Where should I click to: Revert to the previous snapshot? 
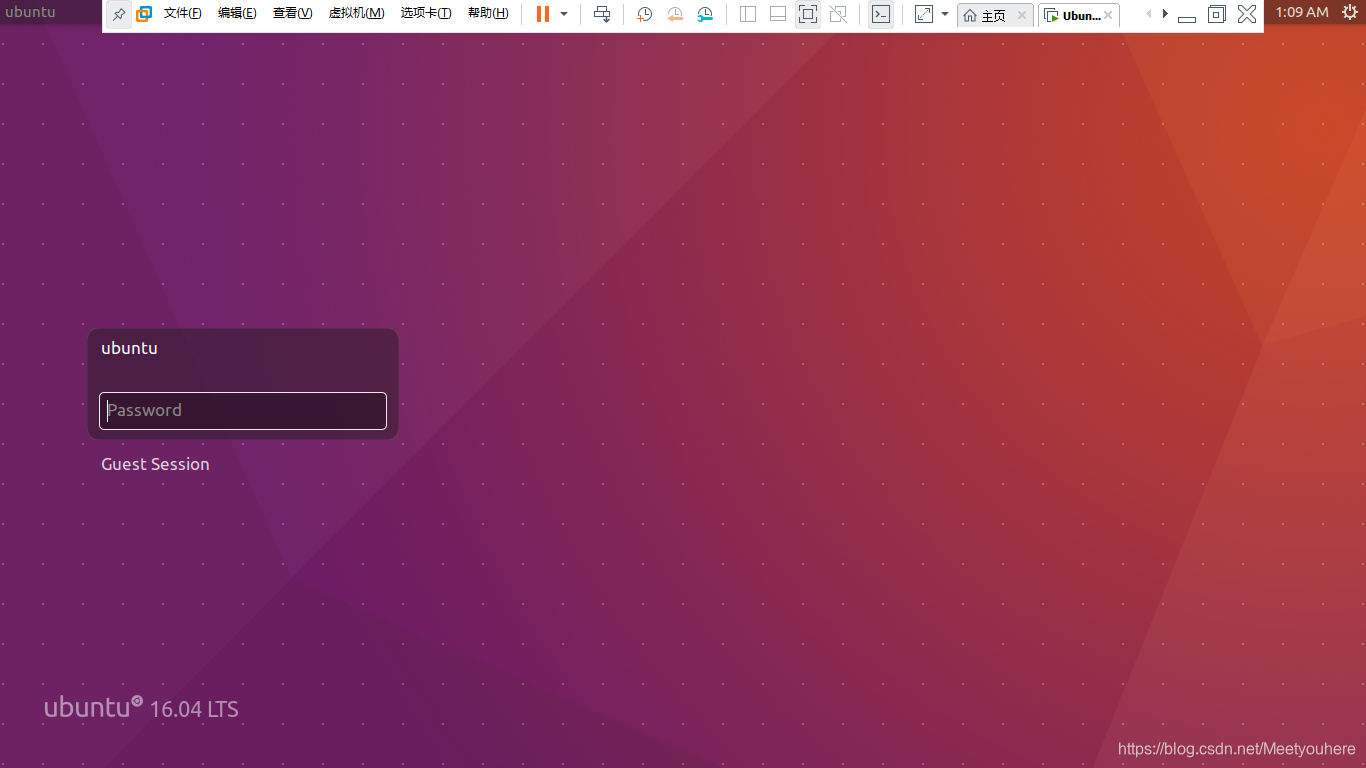(675, 14)
